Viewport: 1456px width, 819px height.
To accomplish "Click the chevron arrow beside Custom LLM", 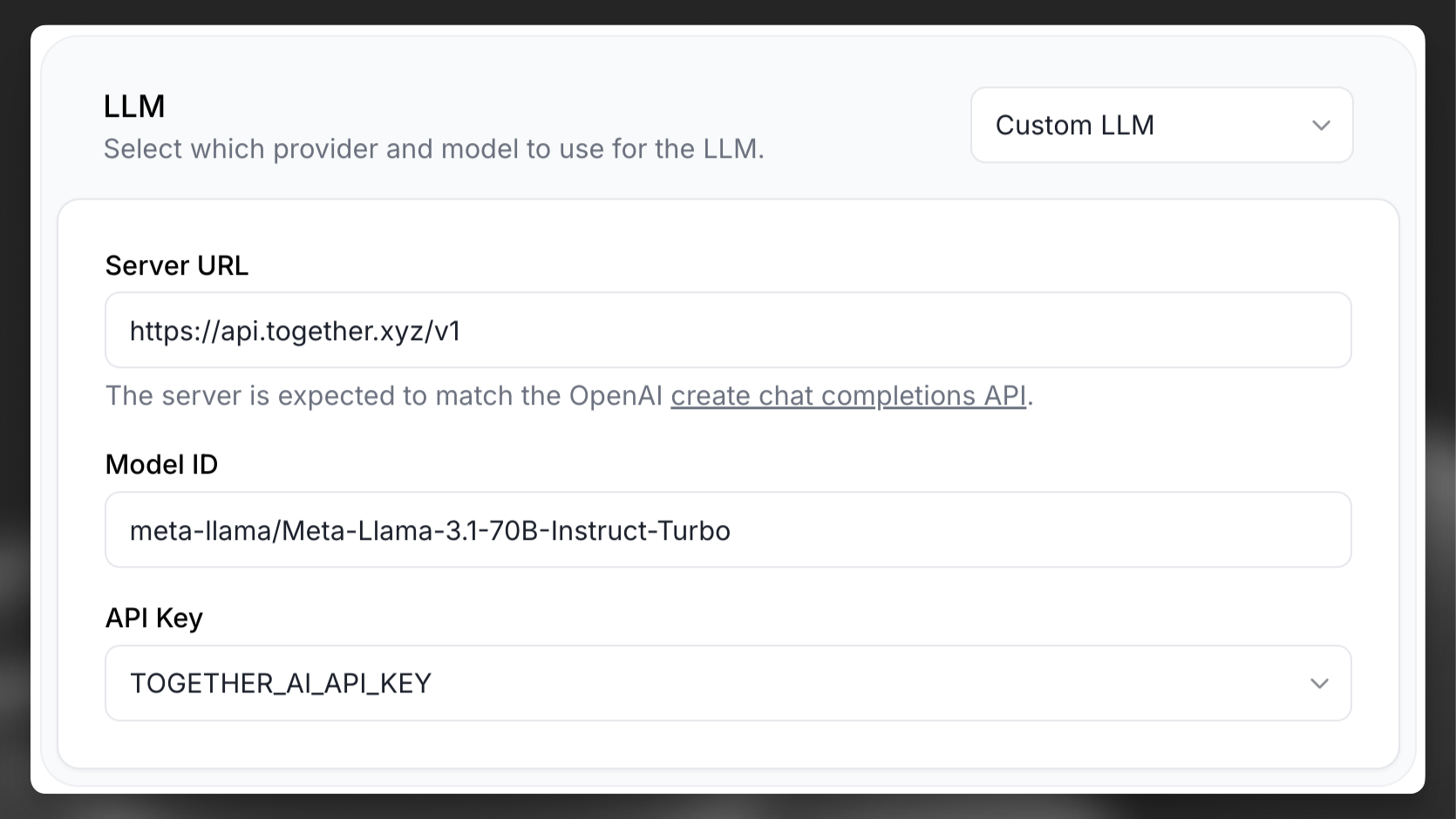I will (1321, 126).
